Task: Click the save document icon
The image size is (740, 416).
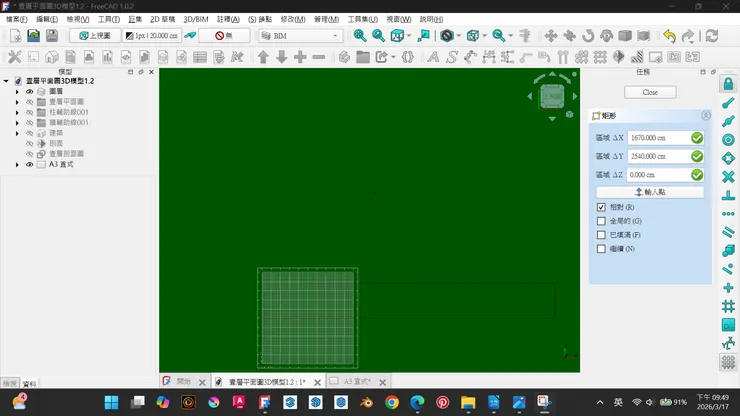Action: (51, 35)
